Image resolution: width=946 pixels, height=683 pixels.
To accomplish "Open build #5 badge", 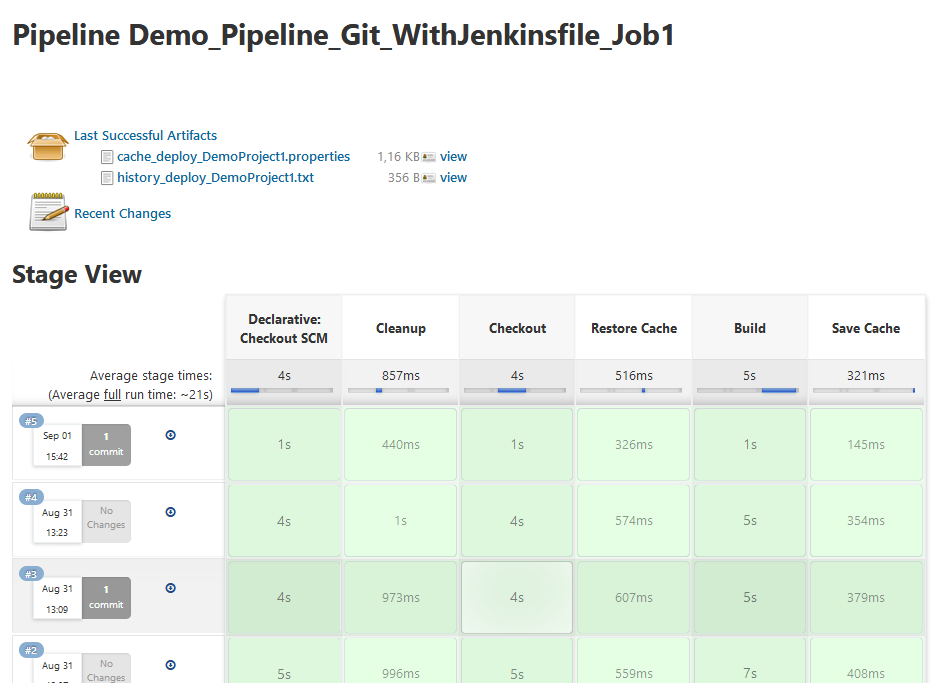I will [x=31, y=421].
